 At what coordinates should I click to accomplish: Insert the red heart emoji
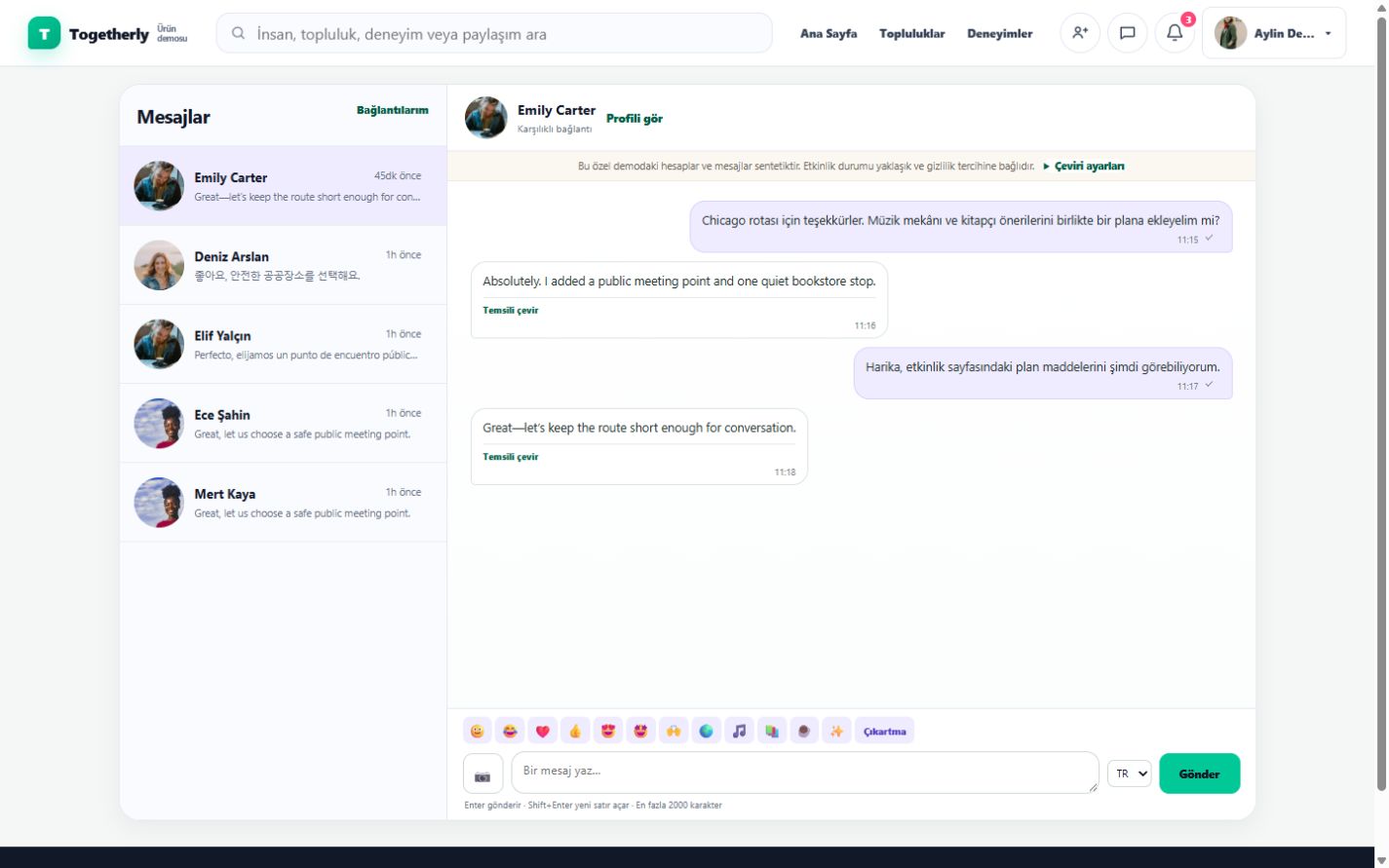click(543, 732)
